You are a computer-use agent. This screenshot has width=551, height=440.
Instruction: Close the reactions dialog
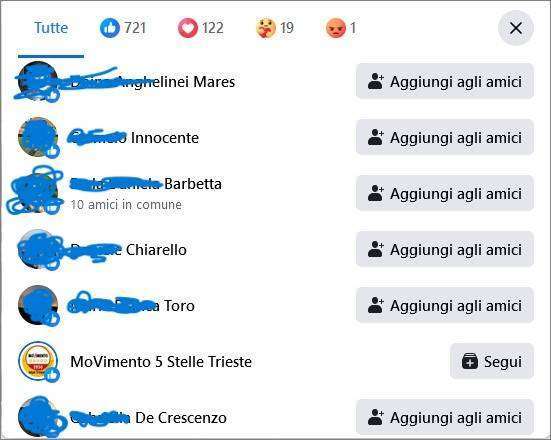coord(516,28)
